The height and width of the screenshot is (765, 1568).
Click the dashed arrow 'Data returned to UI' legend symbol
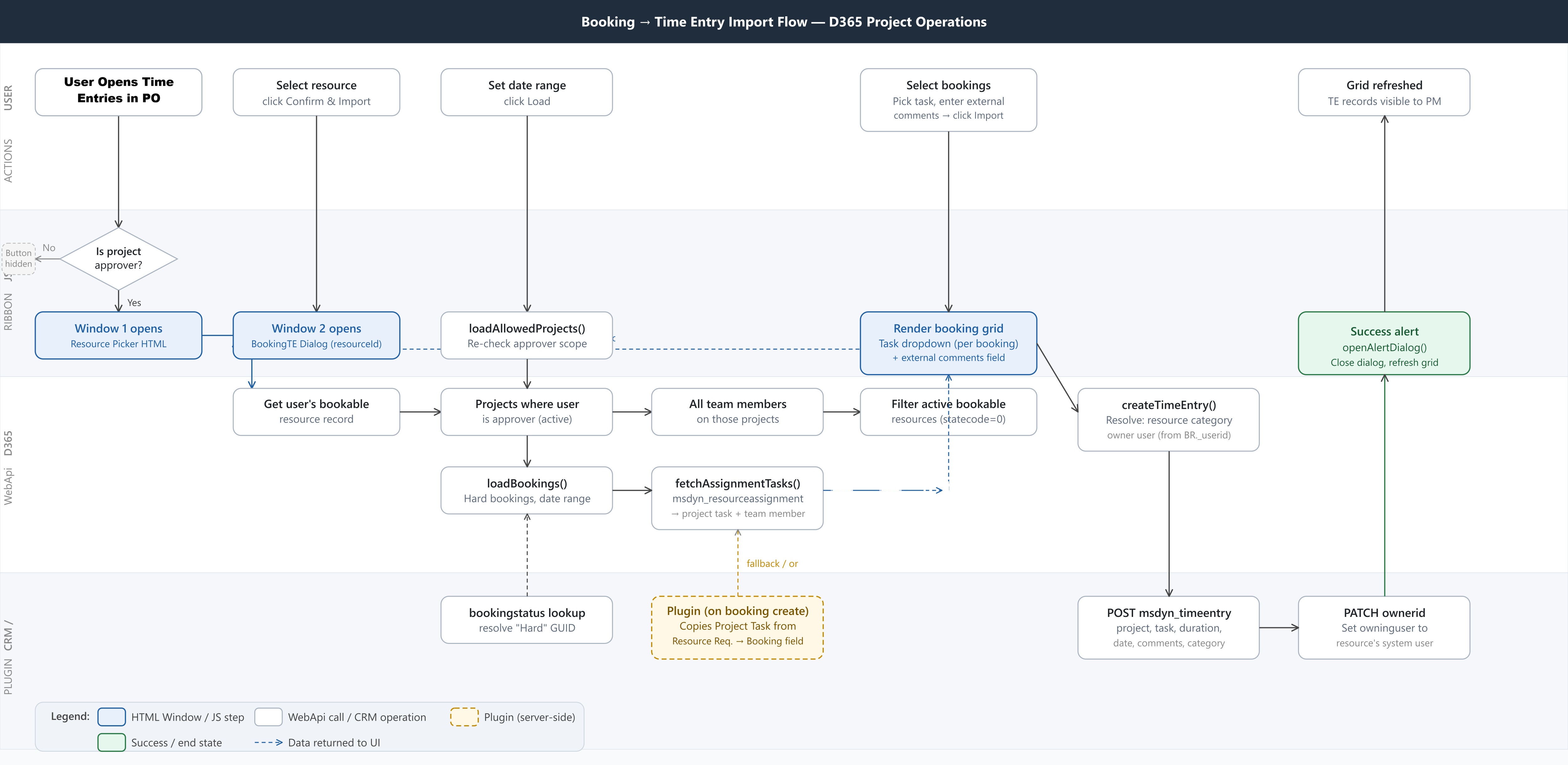click(x=268, y=742)
